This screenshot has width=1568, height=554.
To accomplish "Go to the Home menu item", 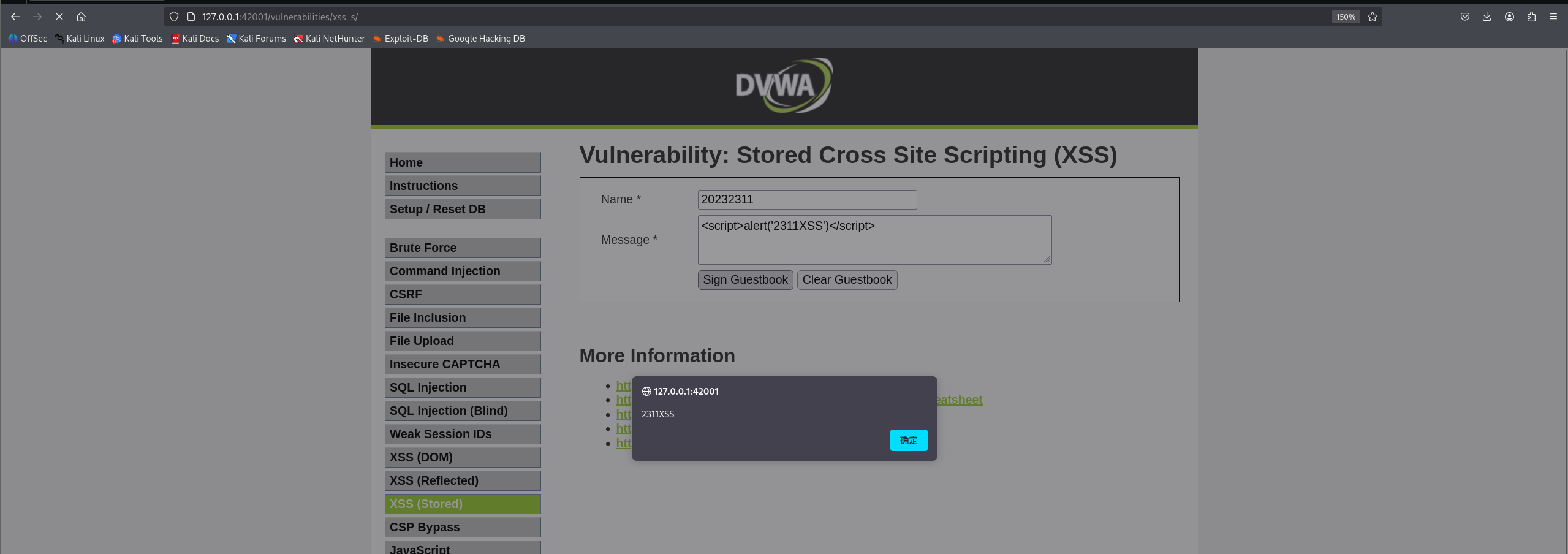I will pos(463,162).
